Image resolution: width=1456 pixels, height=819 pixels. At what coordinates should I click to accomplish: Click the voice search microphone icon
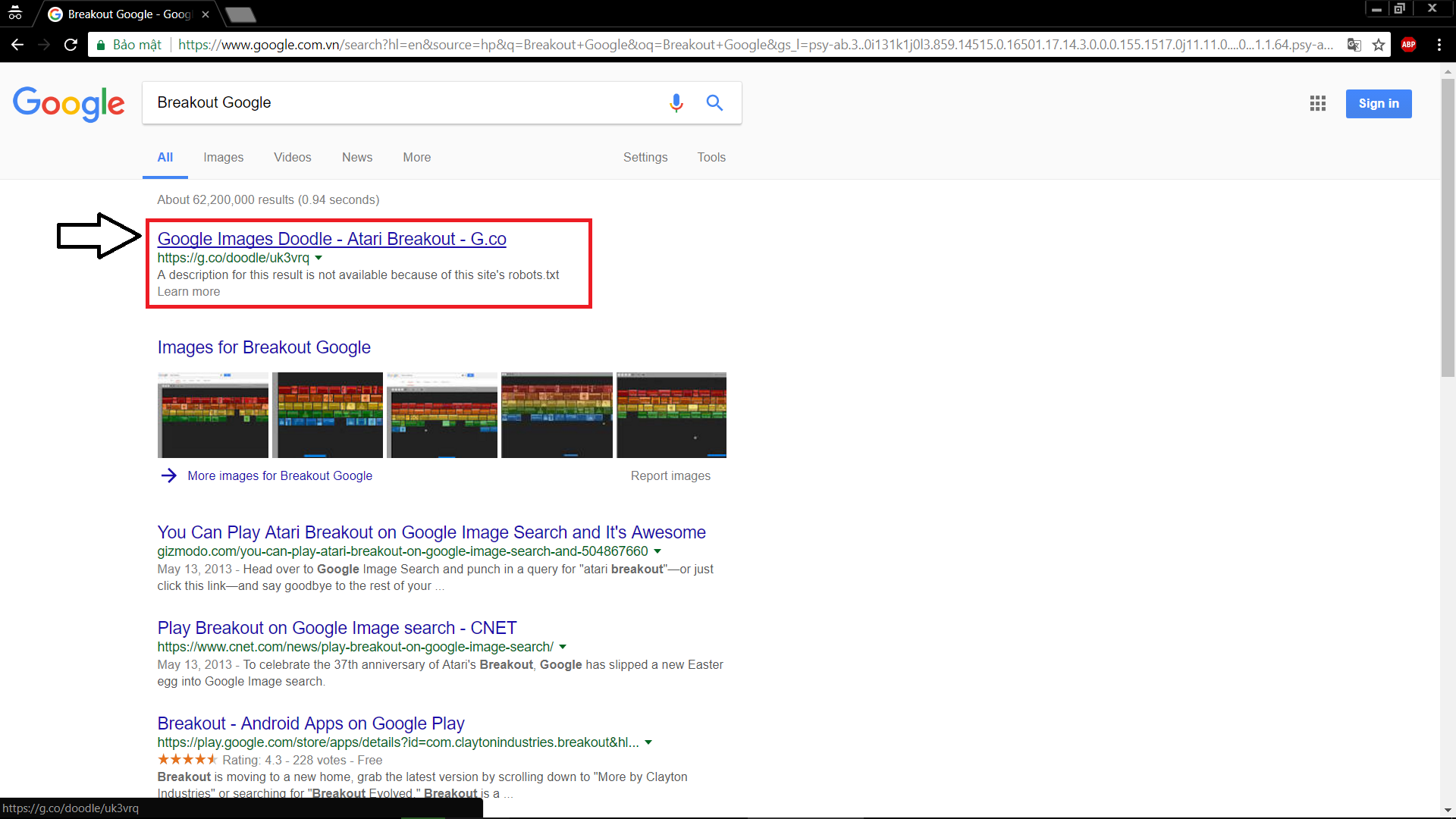pos(676,102)
